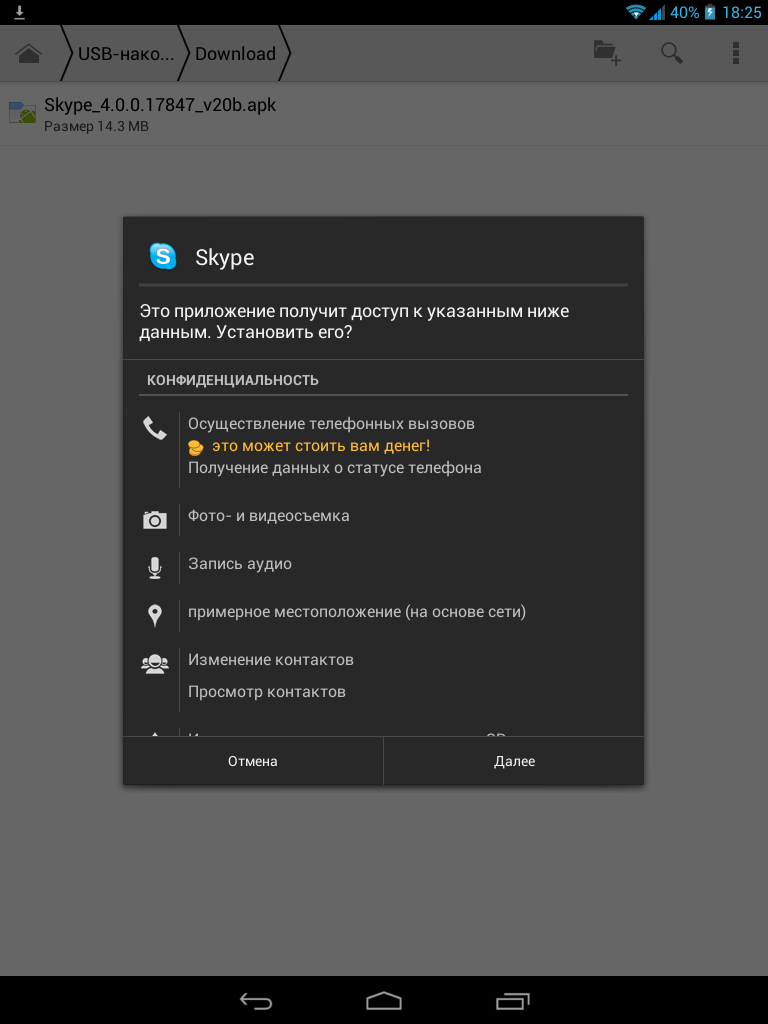Viewport: 768px width, 1024px height.
Task: Tap the home folder icon
Action: [29, 54]
